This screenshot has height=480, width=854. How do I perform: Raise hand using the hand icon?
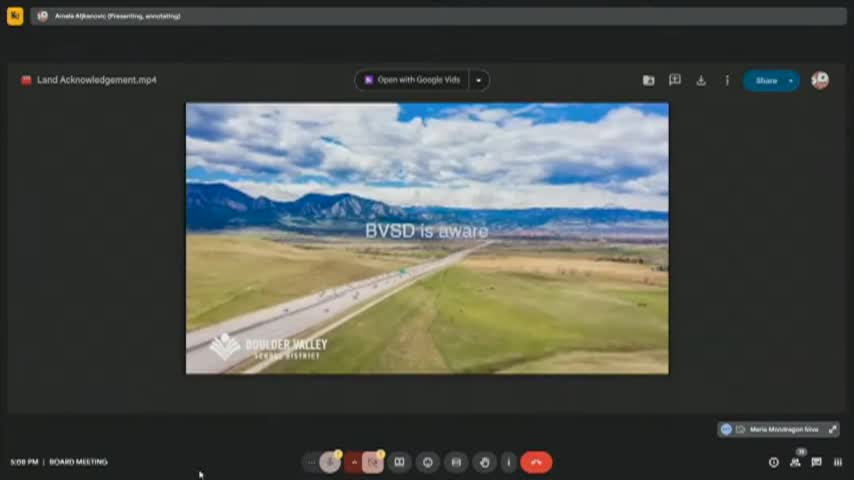pos(485,462)
